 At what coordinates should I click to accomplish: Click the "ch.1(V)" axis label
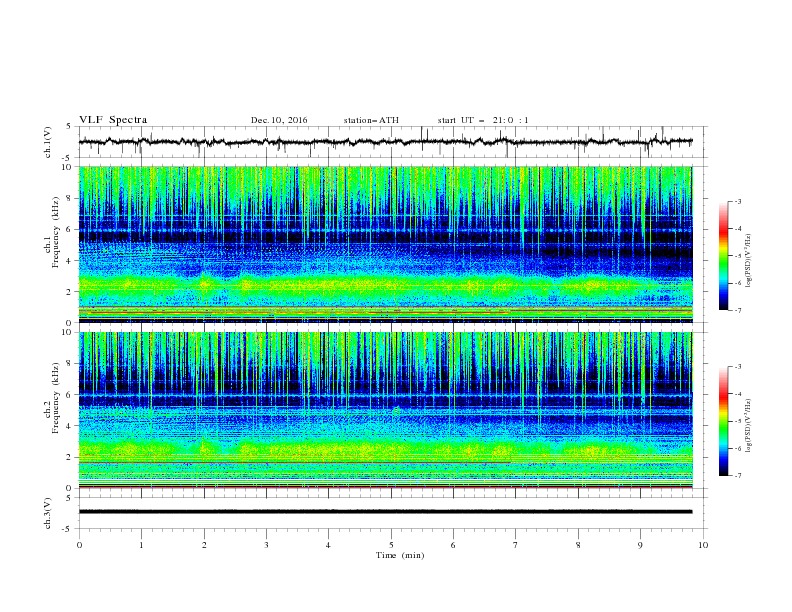pos(48,142)
